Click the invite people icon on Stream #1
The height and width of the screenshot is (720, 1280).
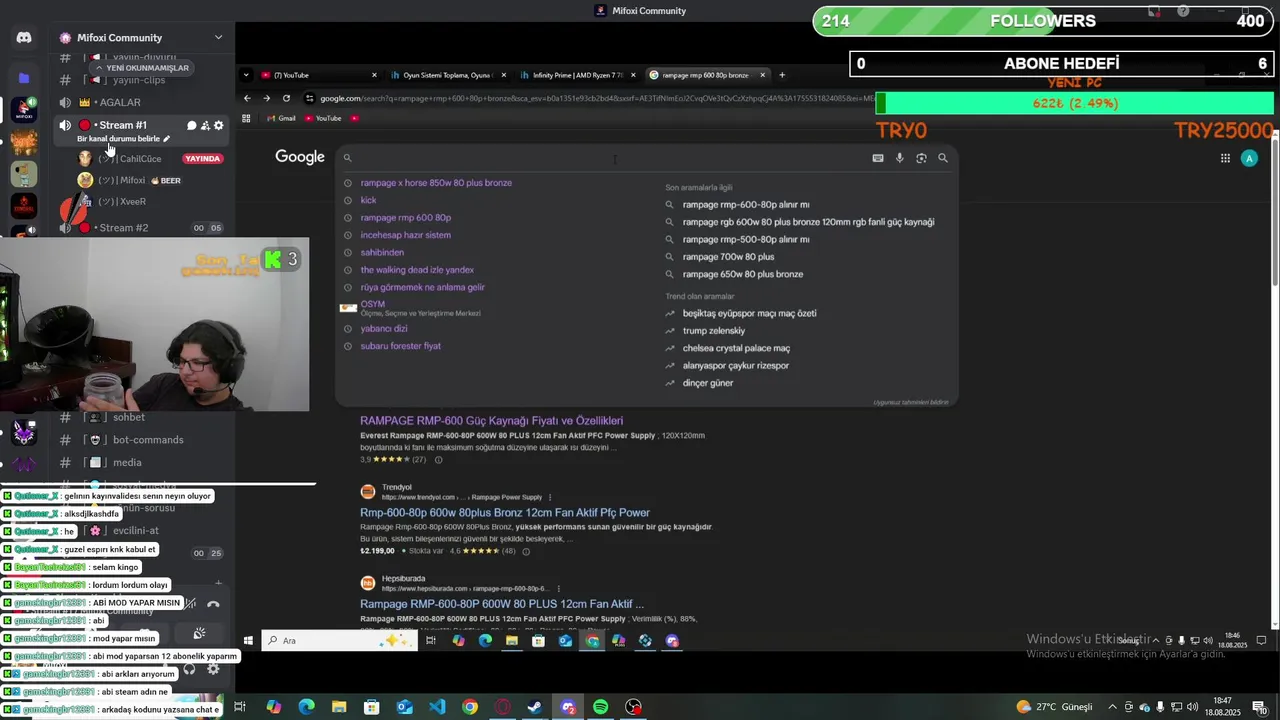205,125
